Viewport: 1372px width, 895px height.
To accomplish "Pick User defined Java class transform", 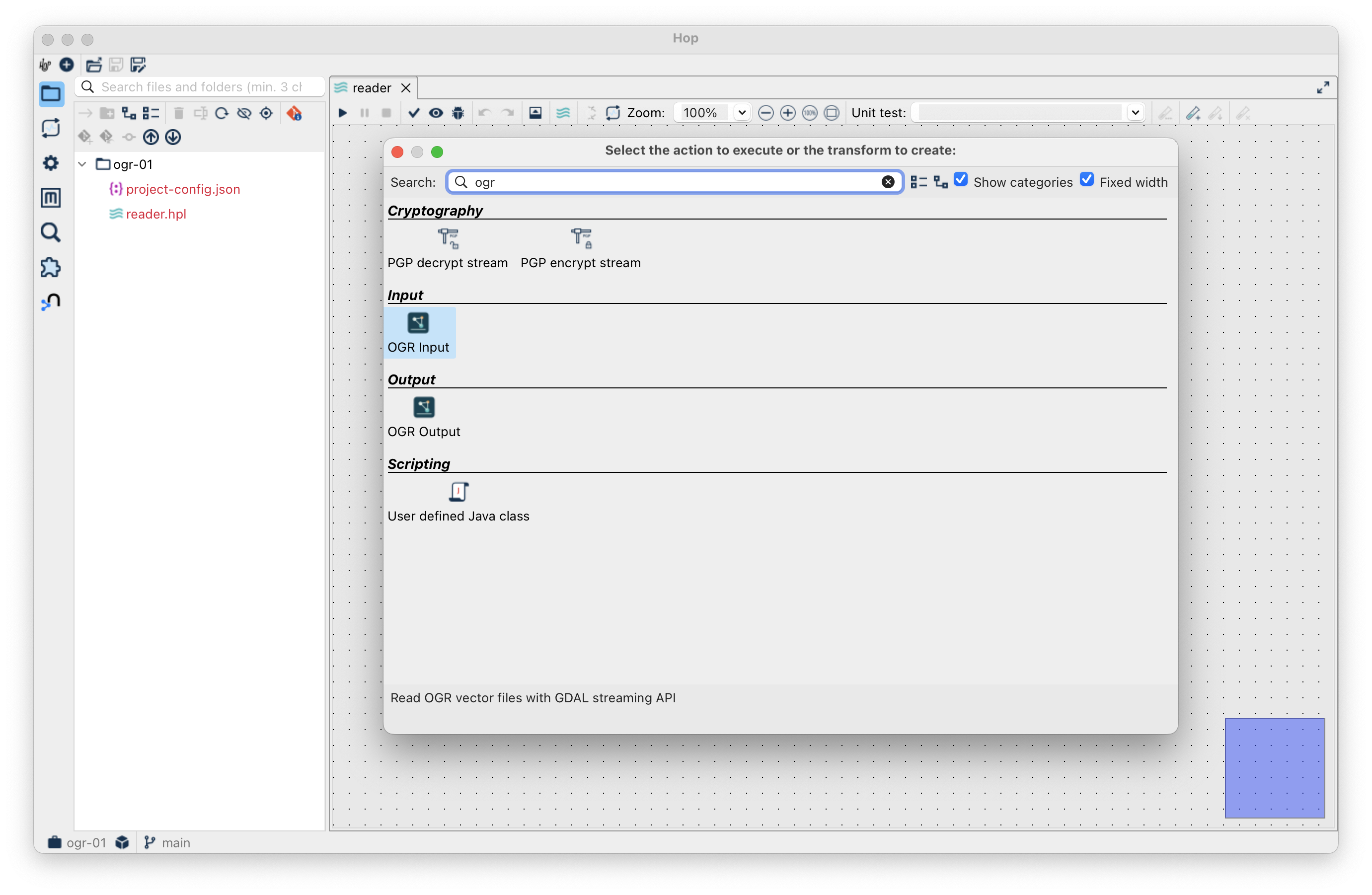I will click(x=458, y=501).
